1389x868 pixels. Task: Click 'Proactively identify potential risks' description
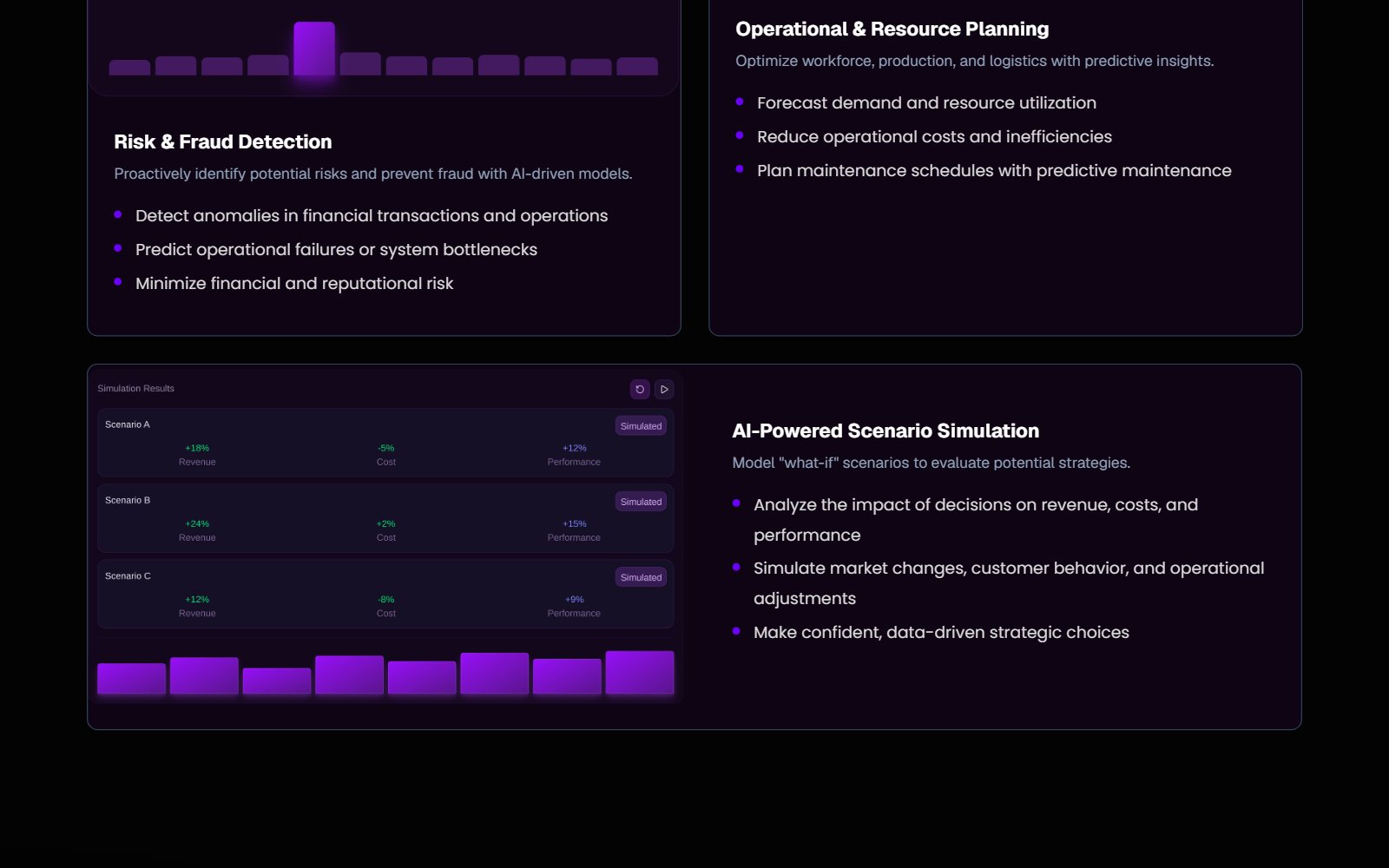click(373, 174)
